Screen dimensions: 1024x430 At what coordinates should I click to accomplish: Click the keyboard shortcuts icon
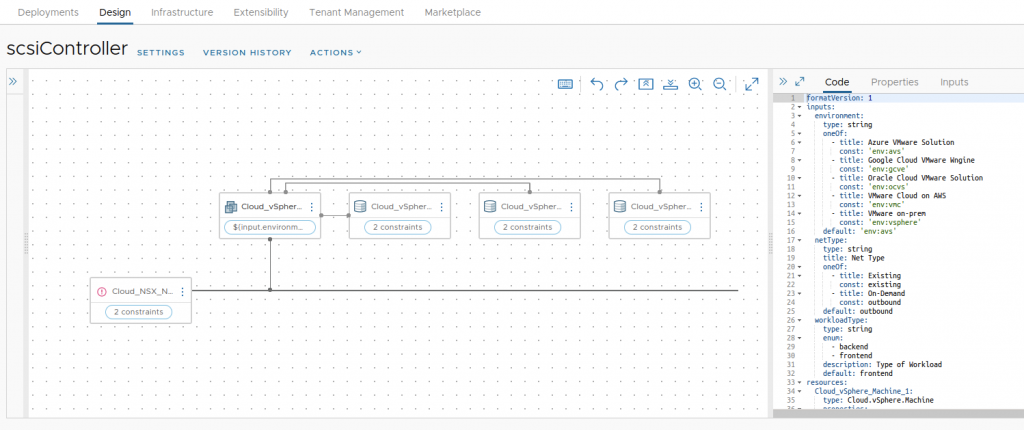pos(565,85)
